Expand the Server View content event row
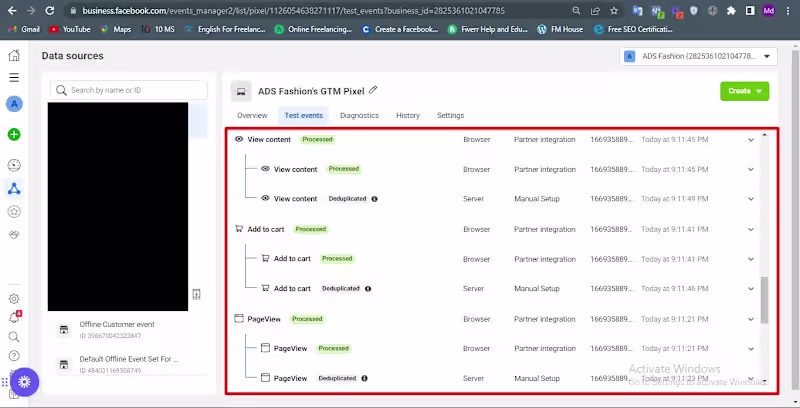Image resolution: width=800 pixels, height=408 pixels. 751,199
